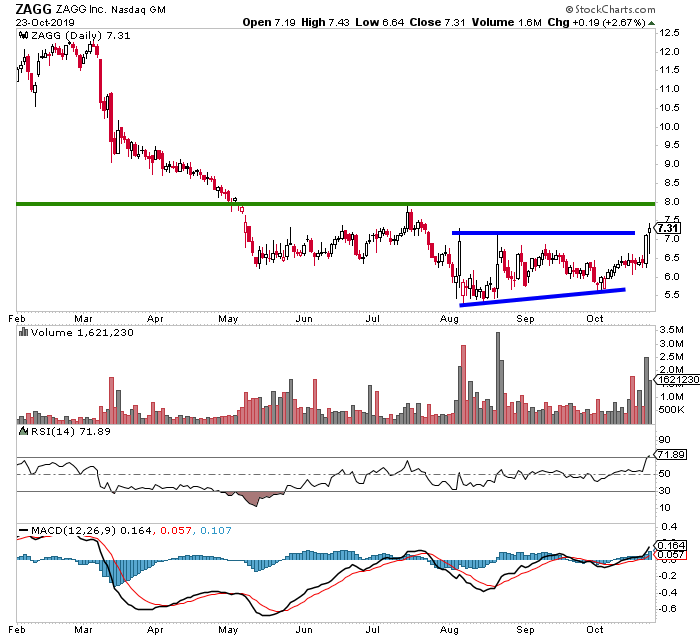Screen dimensions: 700x639
Task: Click 'May' on the price chart date axis
Action: coord(228,319)
